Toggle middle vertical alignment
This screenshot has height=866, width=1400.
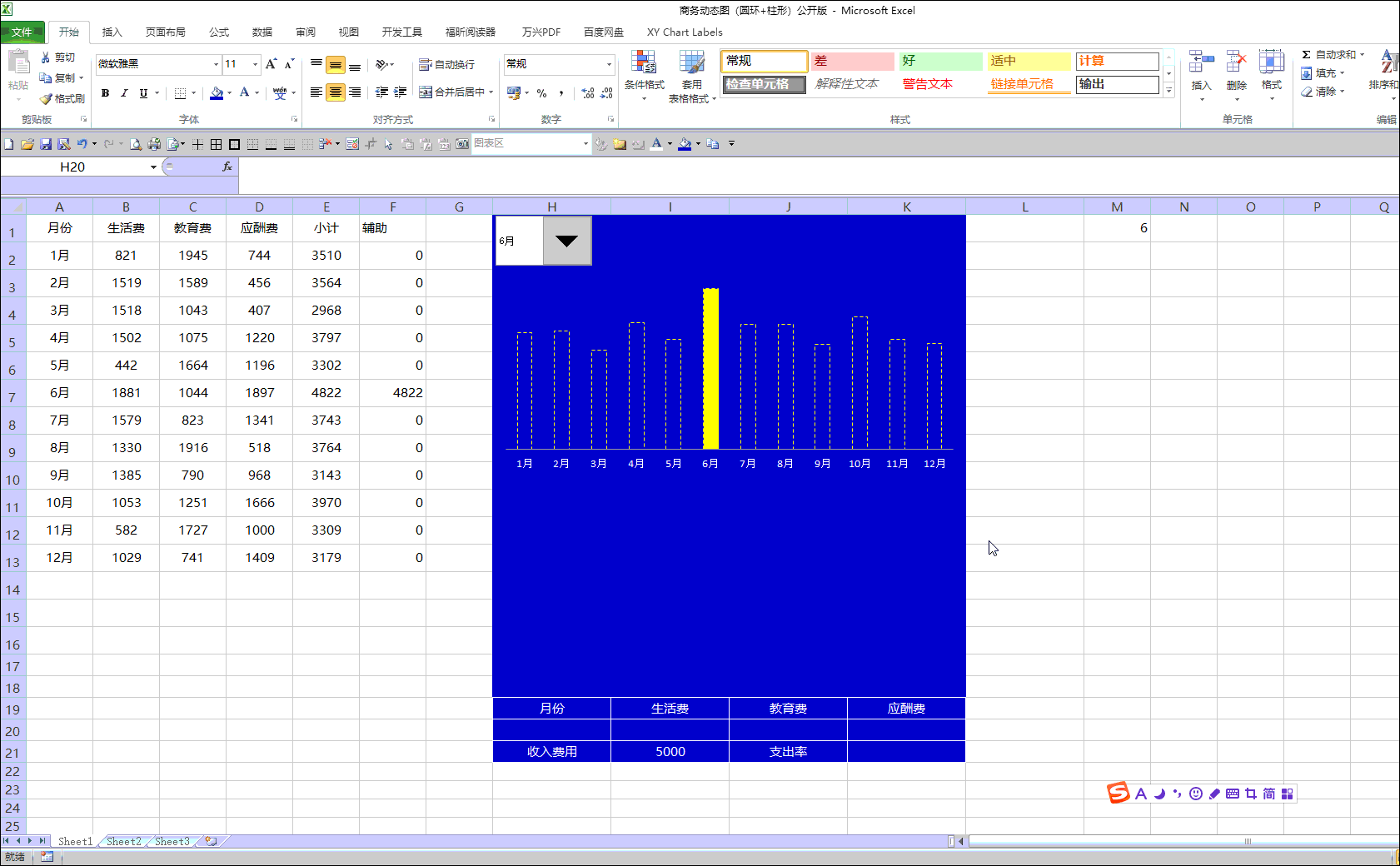point(336,65)
